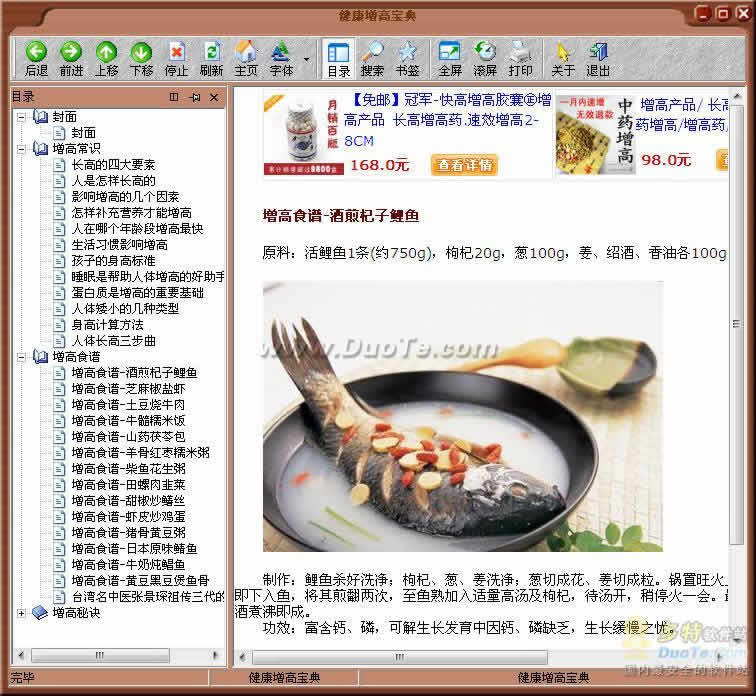Toggle 全屏 (Fullscreen) mode
This screenshot has height=696, width=756.
coord(449,58)
